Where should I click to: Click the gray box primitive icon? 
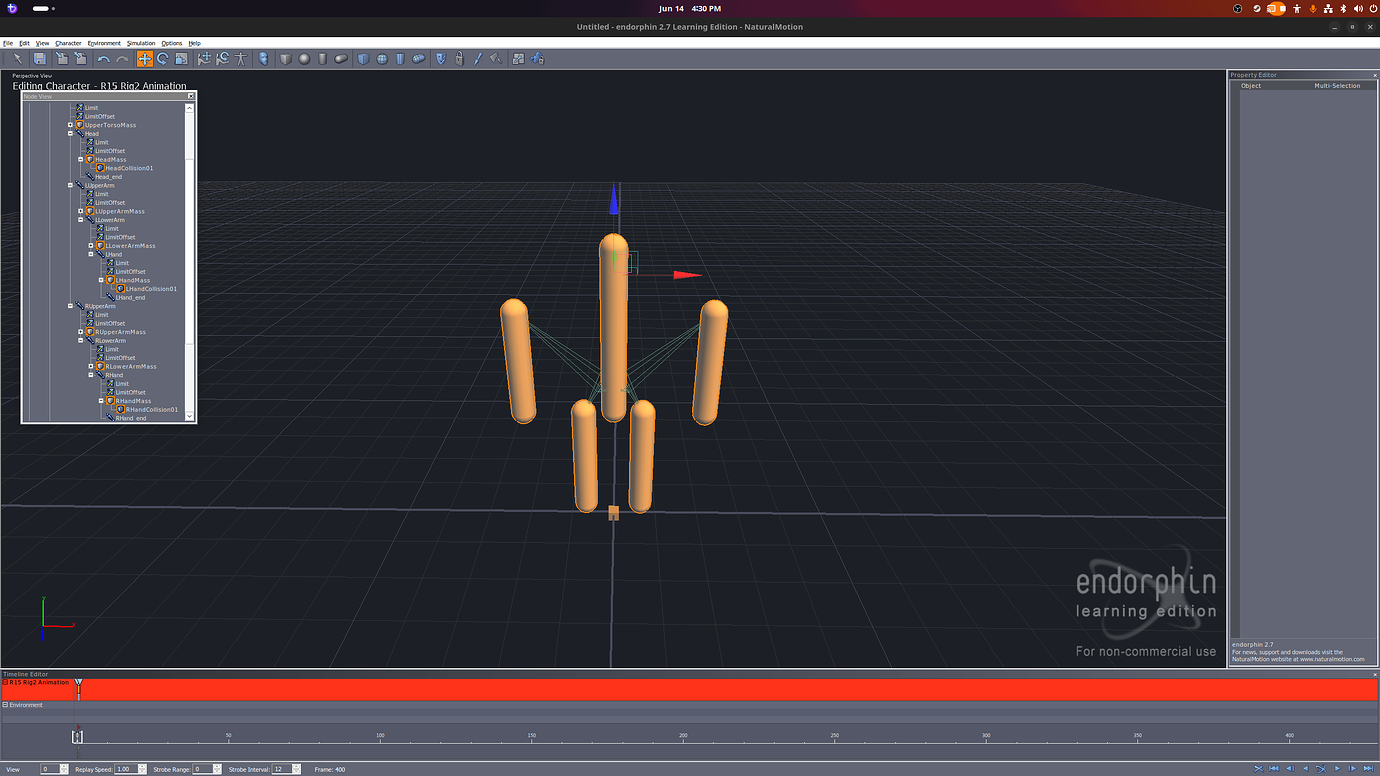(285, 59)
